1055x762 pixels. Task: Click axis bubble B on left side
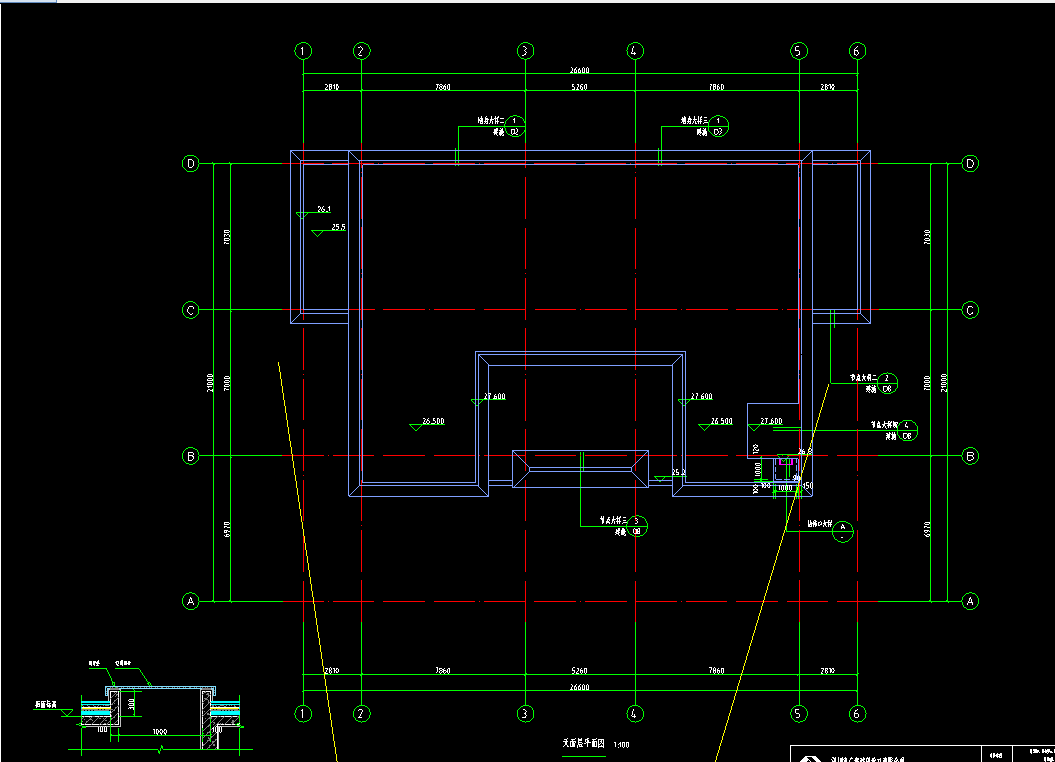[190, 456]
